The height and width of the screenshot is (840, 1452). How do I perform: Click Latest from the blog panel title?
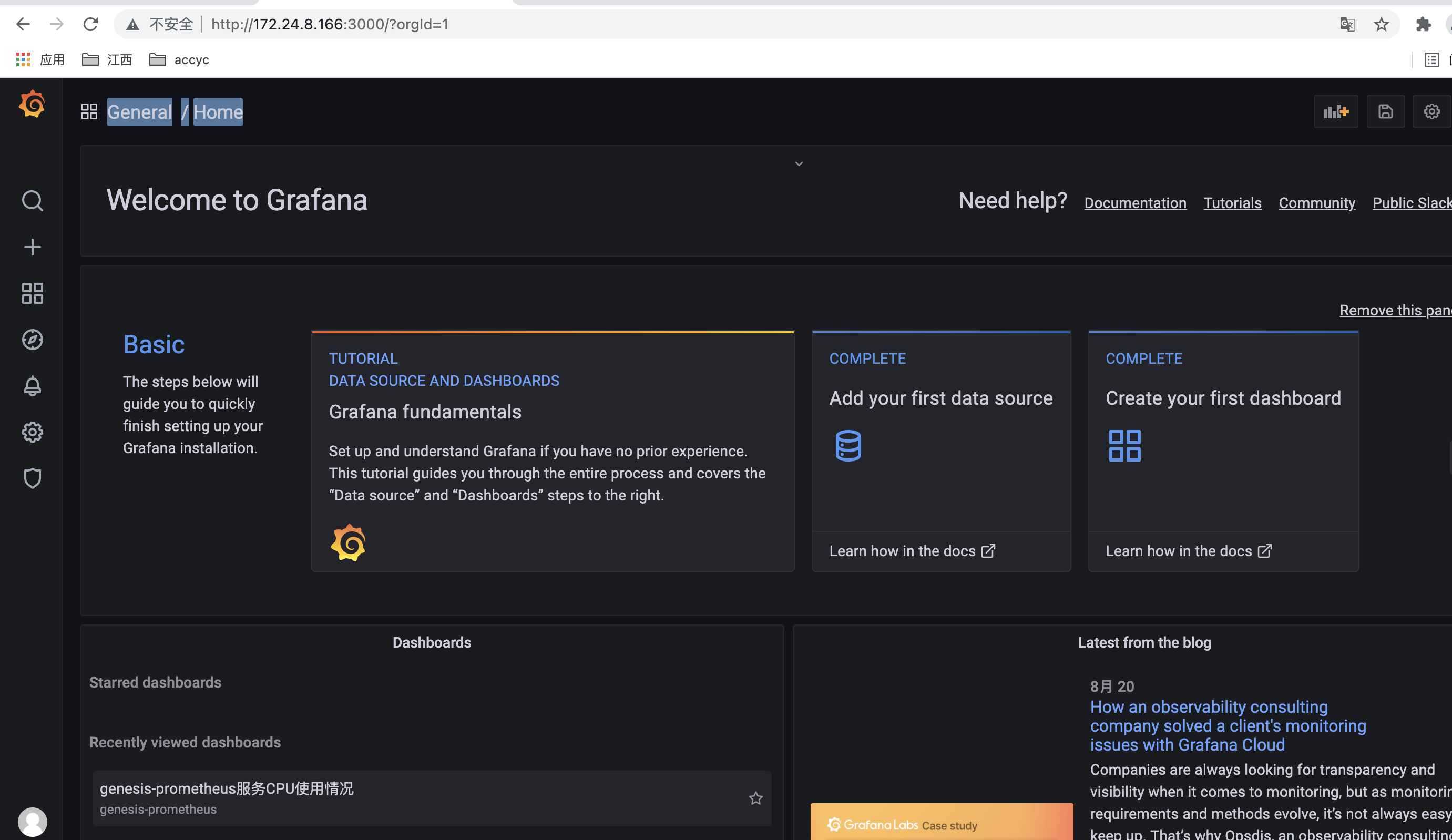pos(1144,642)
